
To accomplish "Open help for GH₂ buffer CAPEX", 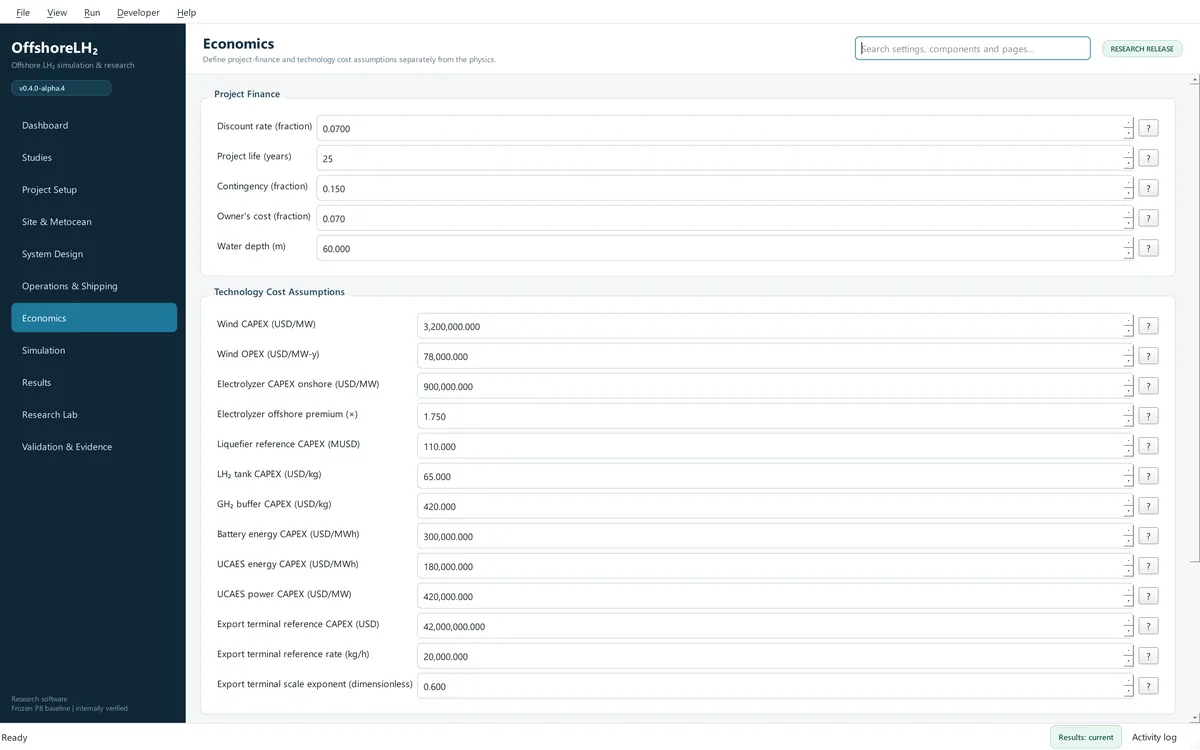I will pyautogui.click(x=1148, y=506).
